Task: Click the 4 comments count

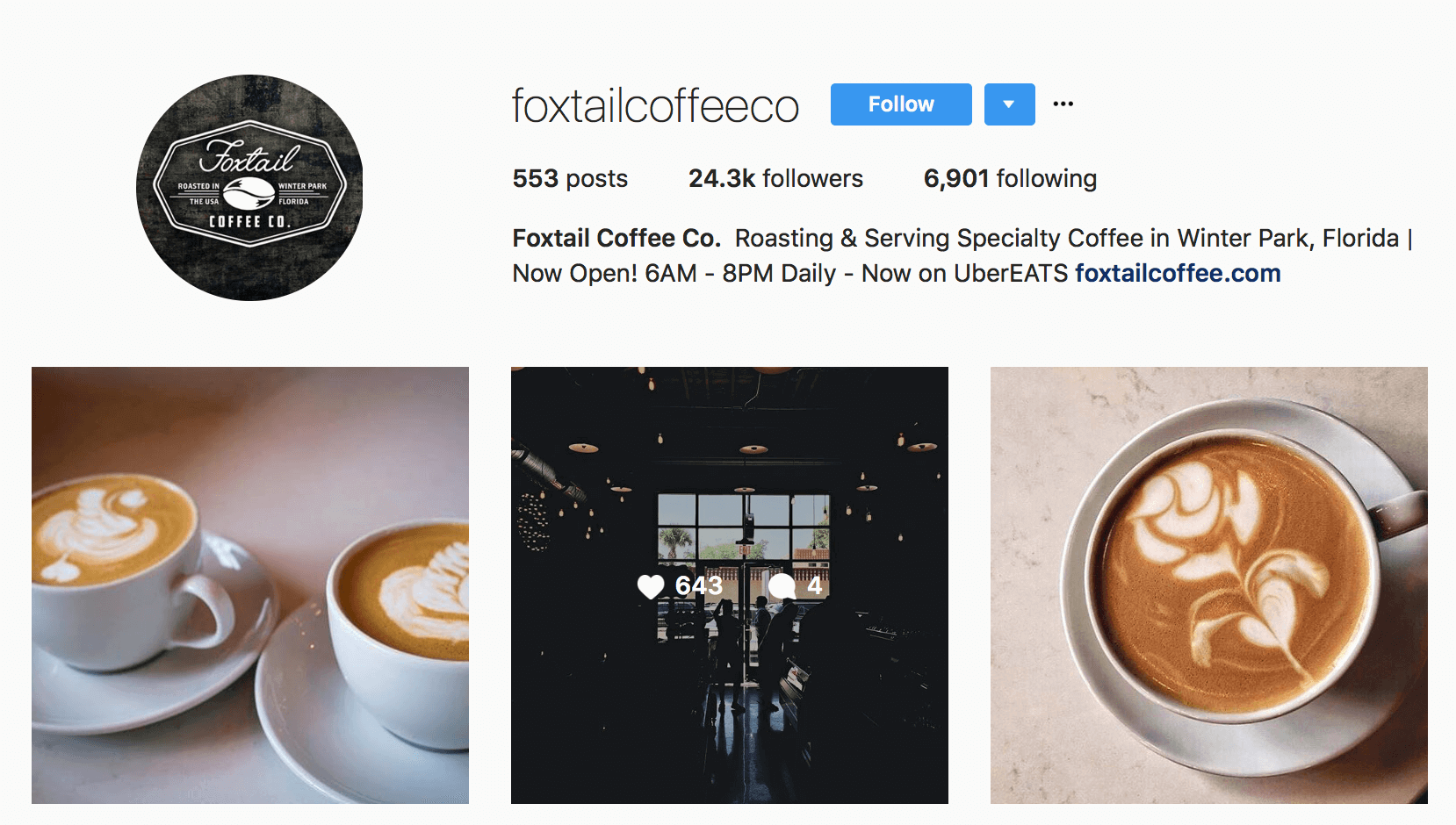Action: (x=815, y=585)
